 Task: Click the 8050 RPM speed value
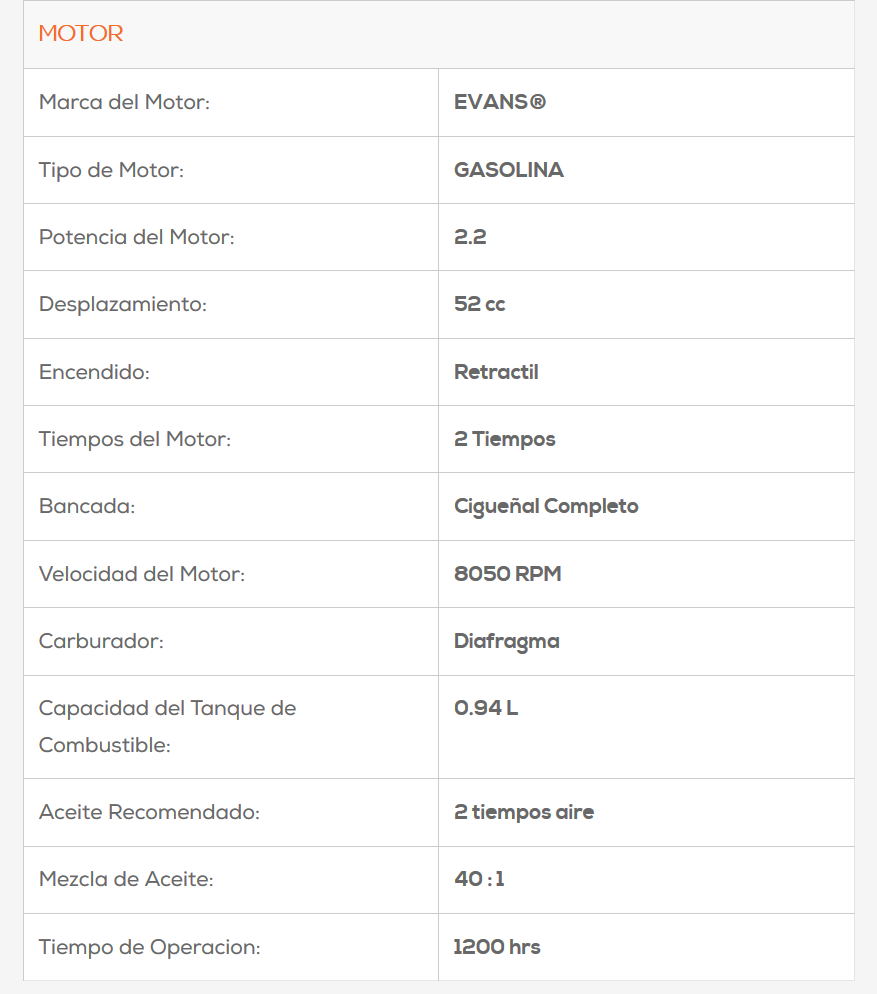508,574
